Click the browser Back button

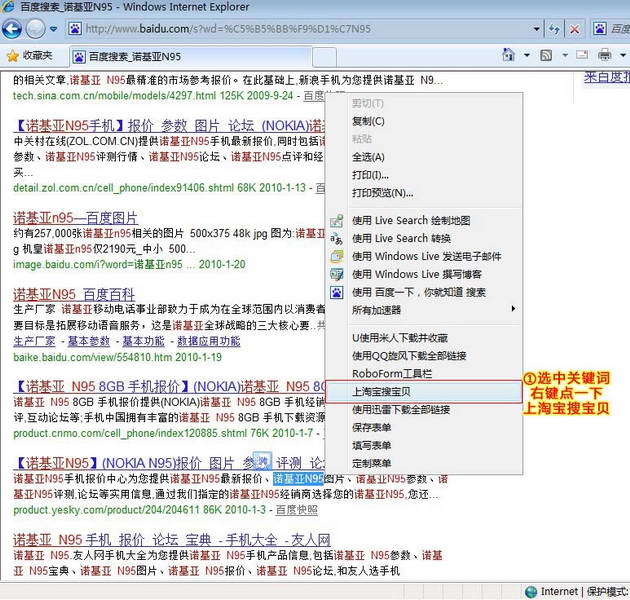point(13,29)
